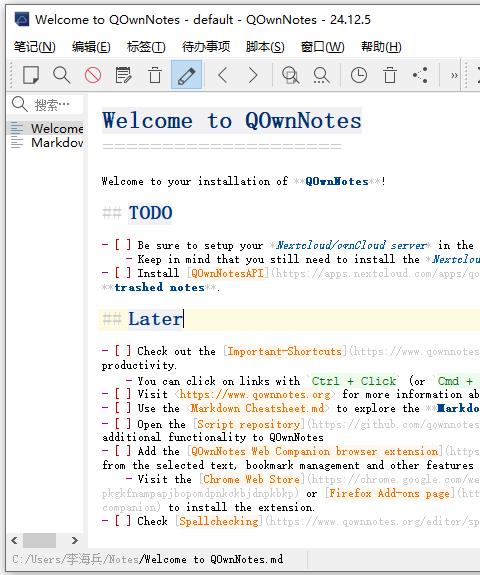
Task: Click the 'Welcome to QOwnNotes' heading
Action: [232, 121]
